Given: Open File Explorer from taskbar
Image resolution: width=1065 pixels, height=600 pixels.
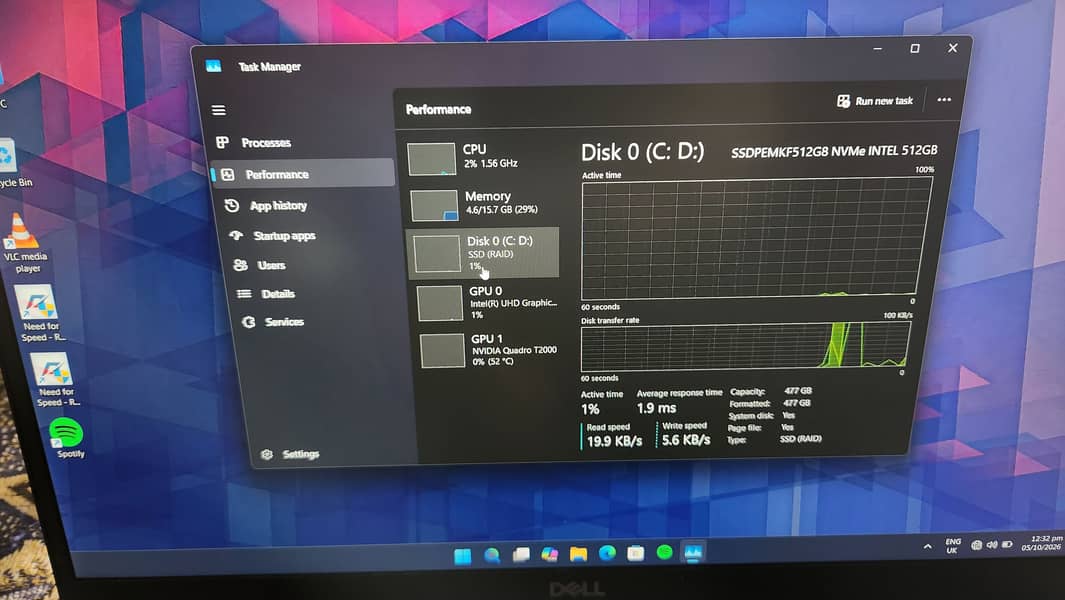Looking at the screenshot, I should click(578, 554).
